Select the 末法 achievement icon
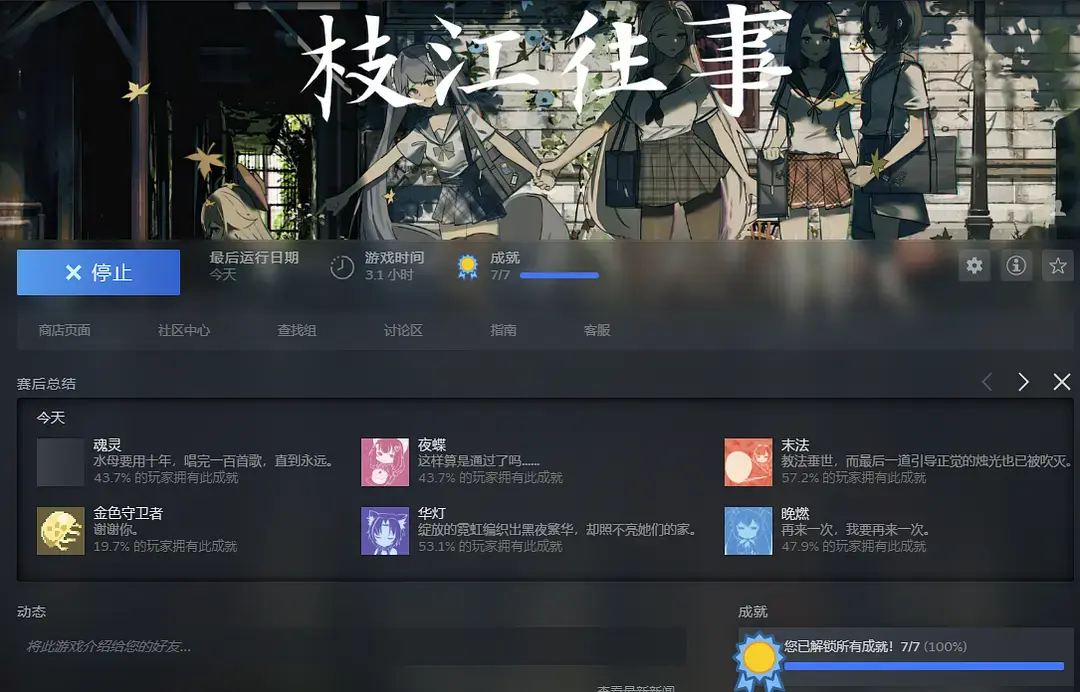 point(748,461)
